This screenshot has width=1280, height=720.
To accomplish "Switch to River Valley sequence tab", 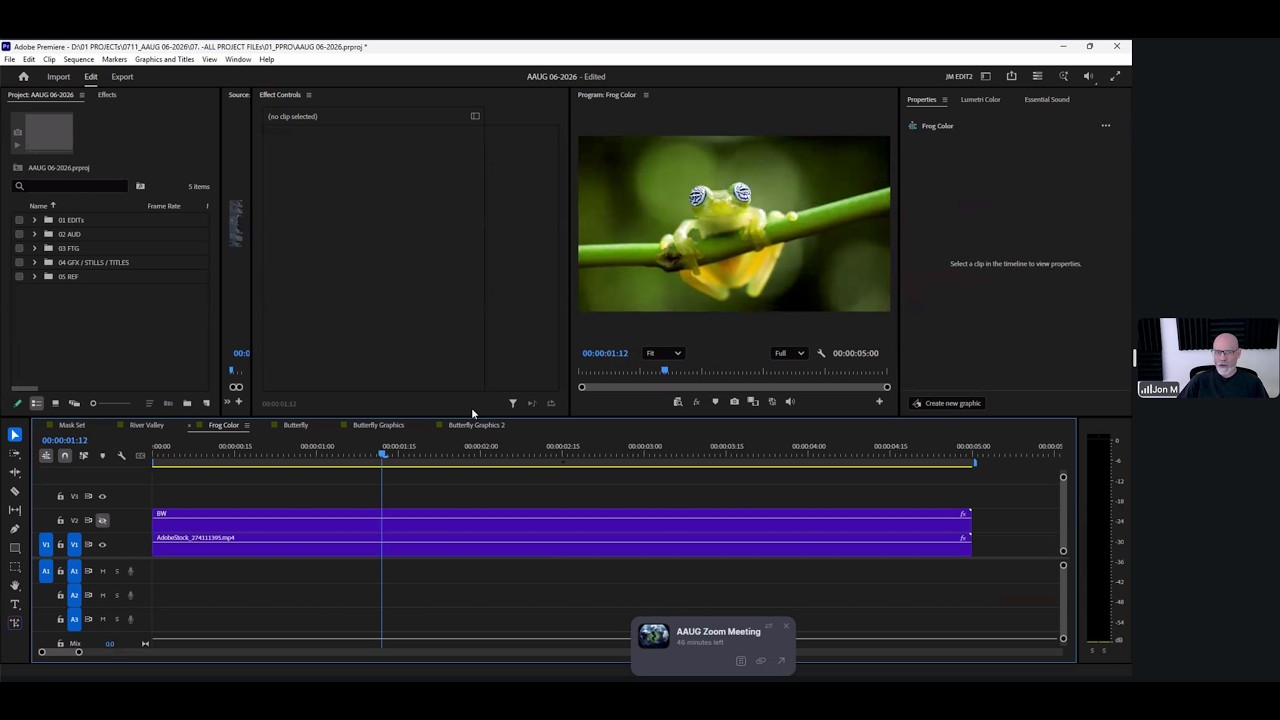I will pyautogui.click(x=146, y=425).
